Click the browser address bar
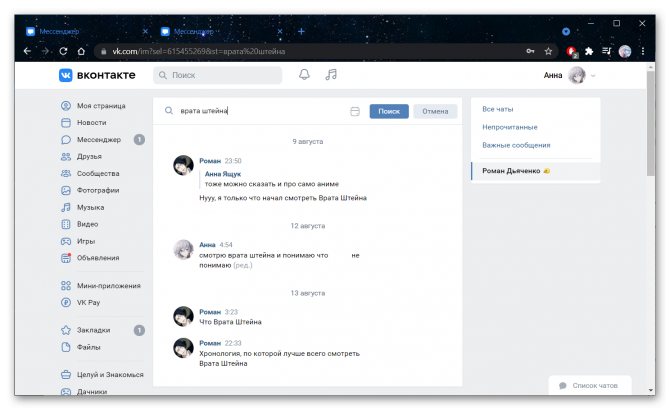Screen dimensions: 670x410 click(308, 51)
